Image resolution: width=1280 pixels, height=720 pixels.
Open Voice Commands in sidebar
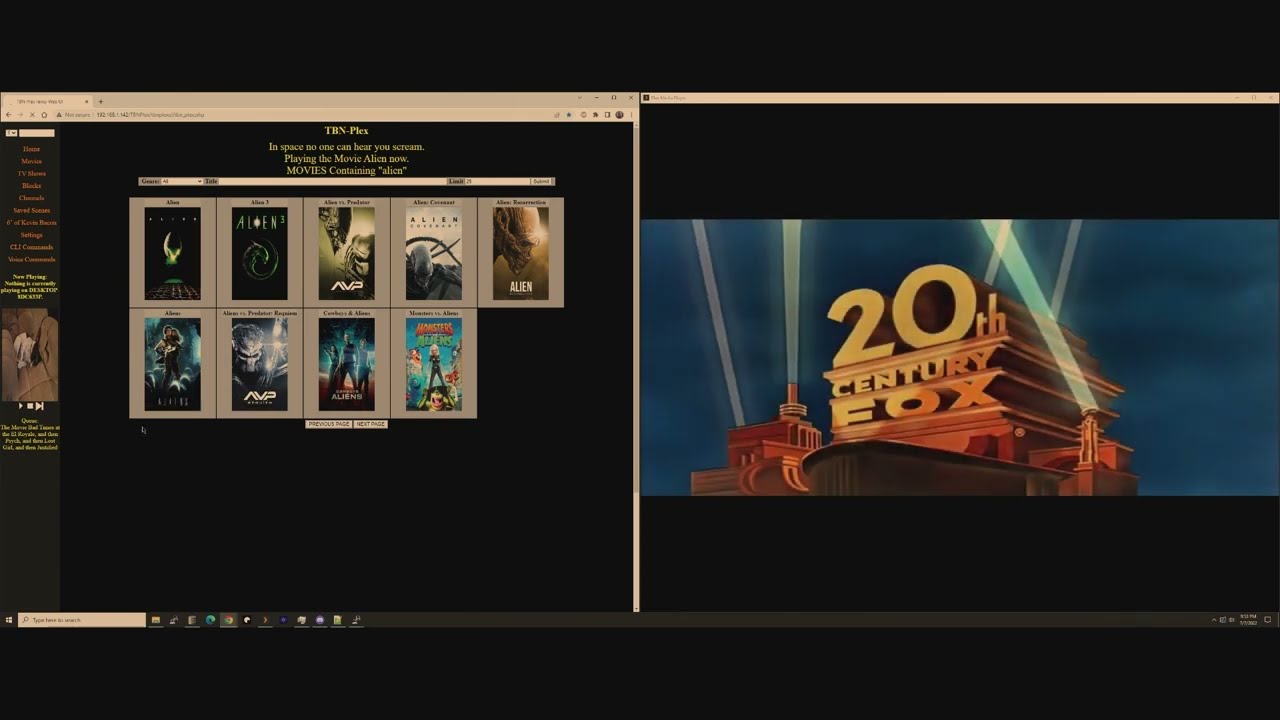[31, 259]
